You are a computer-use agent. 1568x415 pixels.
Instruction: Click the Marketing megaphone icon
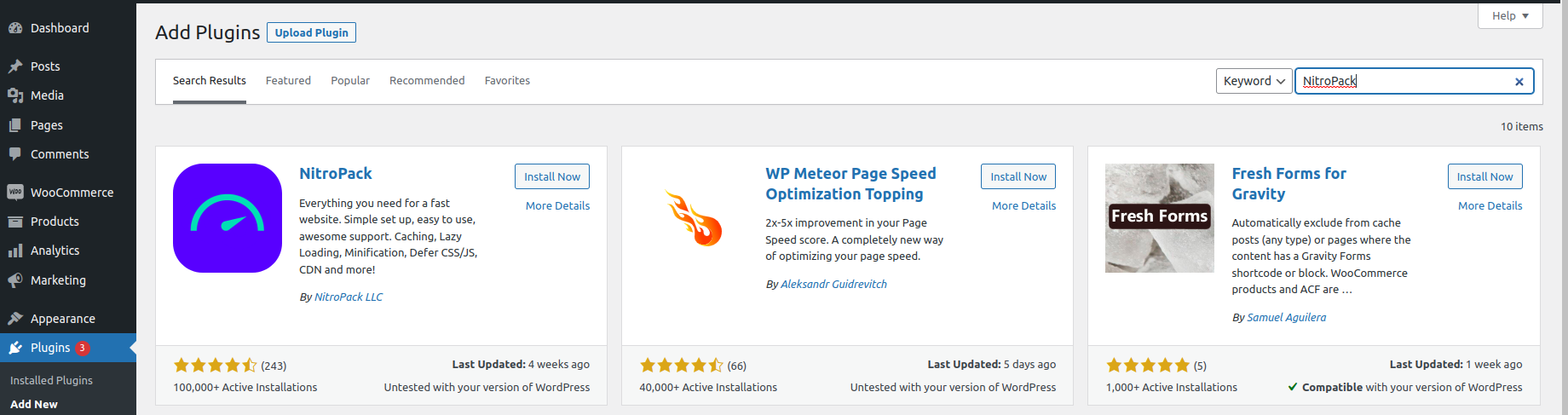15,280
